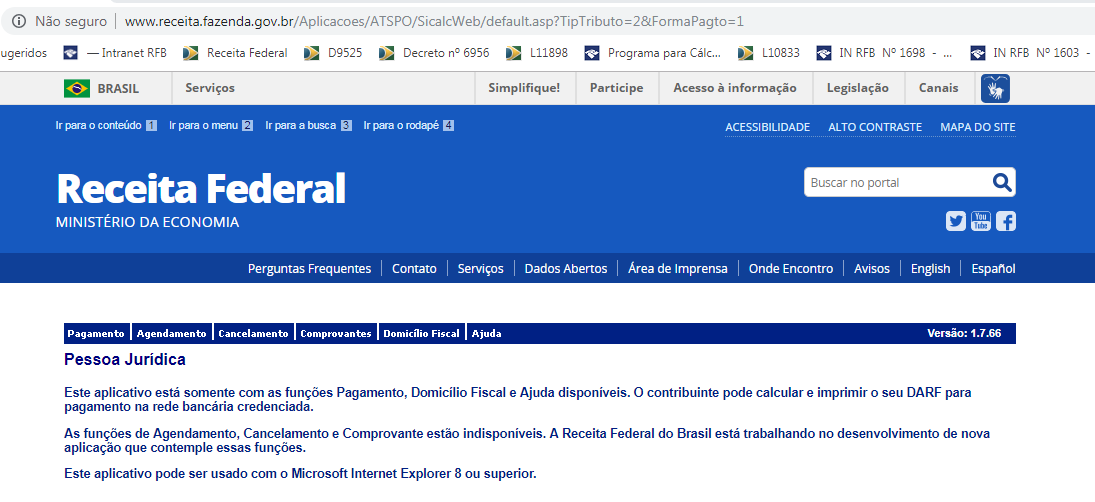Screen dimensions: 1095x502
Task: Open the YouTube icon in the header
Action: pos(980,221)
